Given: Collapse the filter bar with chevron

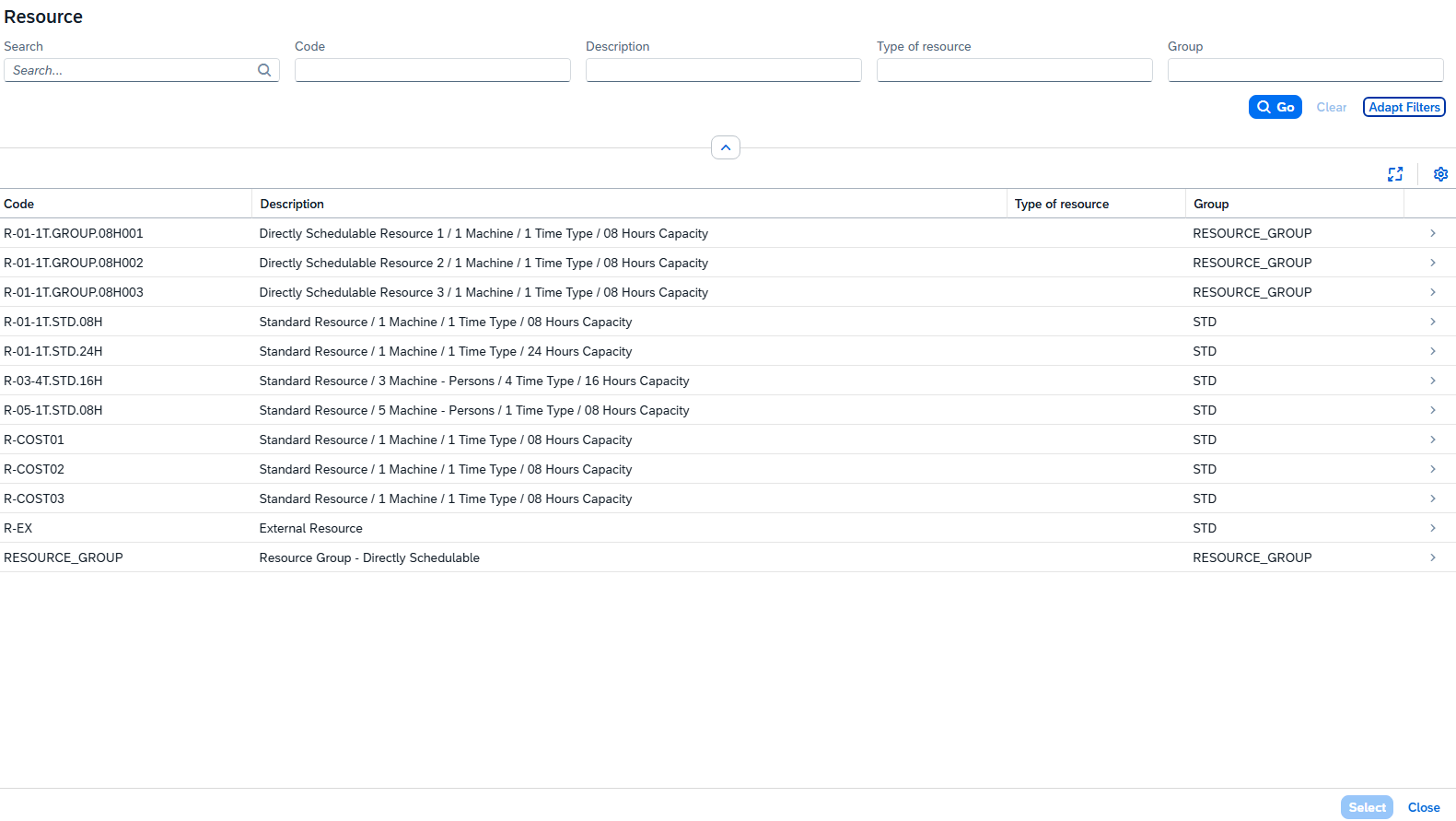Looking at the screenshot, I should pos(726,147).
